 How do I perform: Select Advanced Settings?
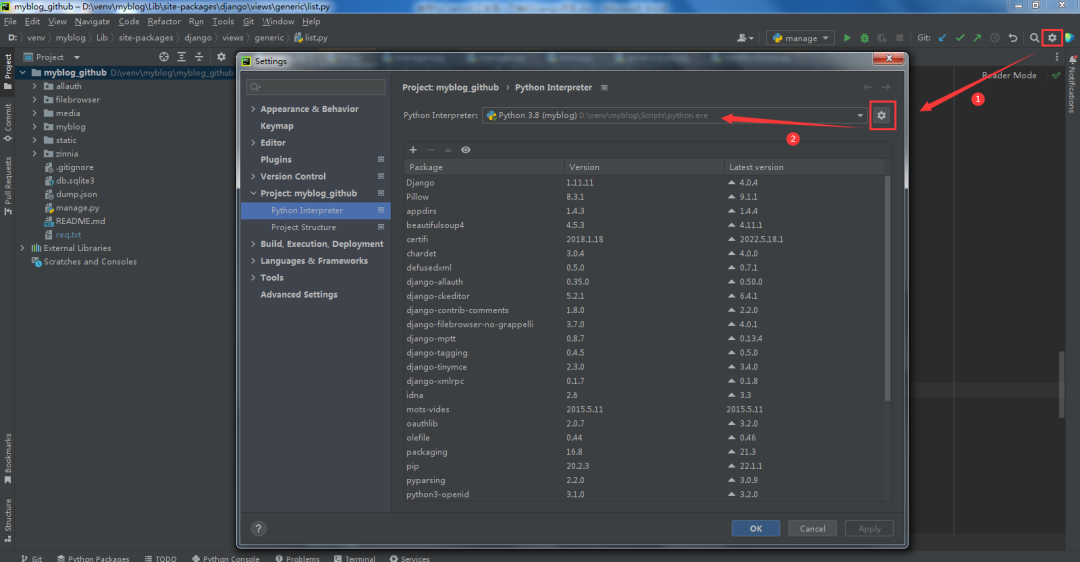pyautogui.click(x=299, y=295)
